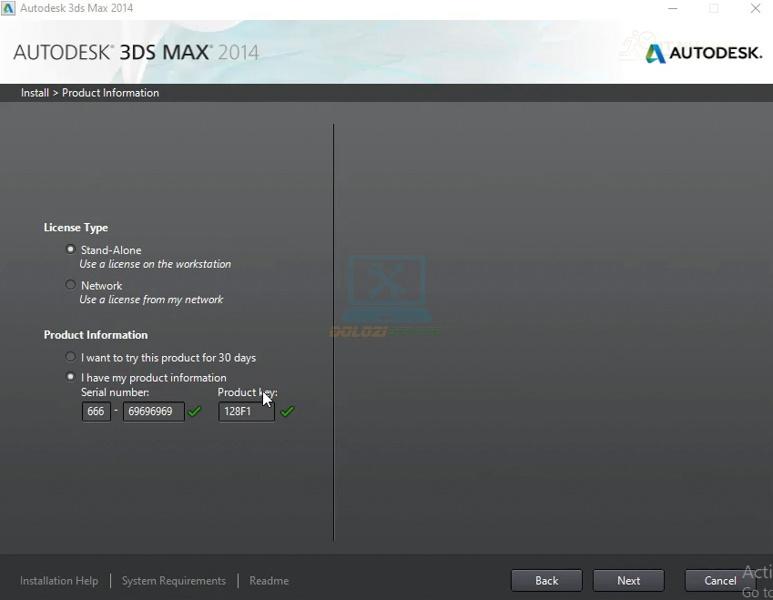Click the License Type heading
The width and height of the screenshot is (773, 600).
point(76,228)
